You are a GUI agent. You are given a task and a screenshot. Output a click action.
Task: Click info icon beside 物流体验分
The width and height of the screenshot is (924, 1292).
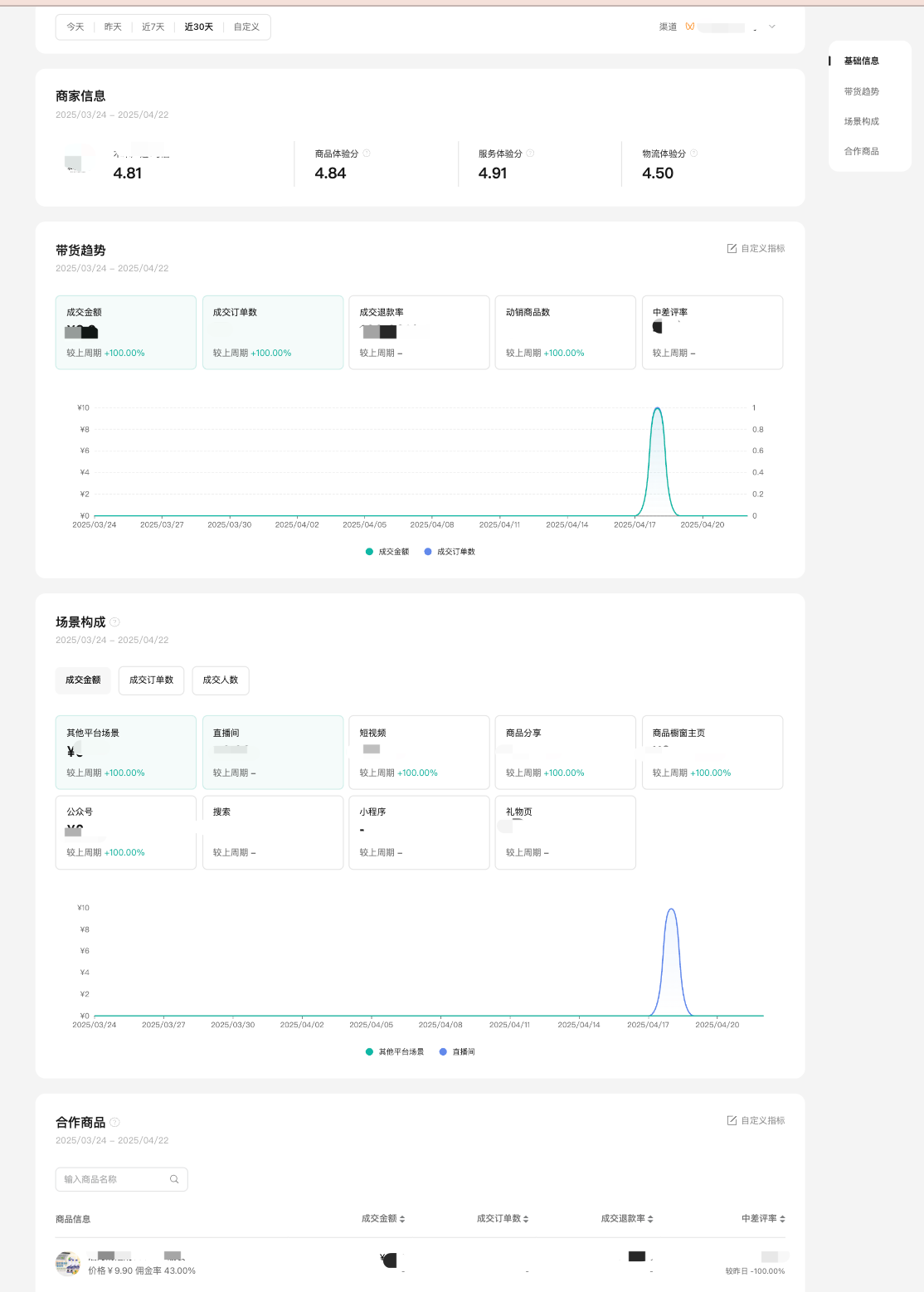pos(694,154)
